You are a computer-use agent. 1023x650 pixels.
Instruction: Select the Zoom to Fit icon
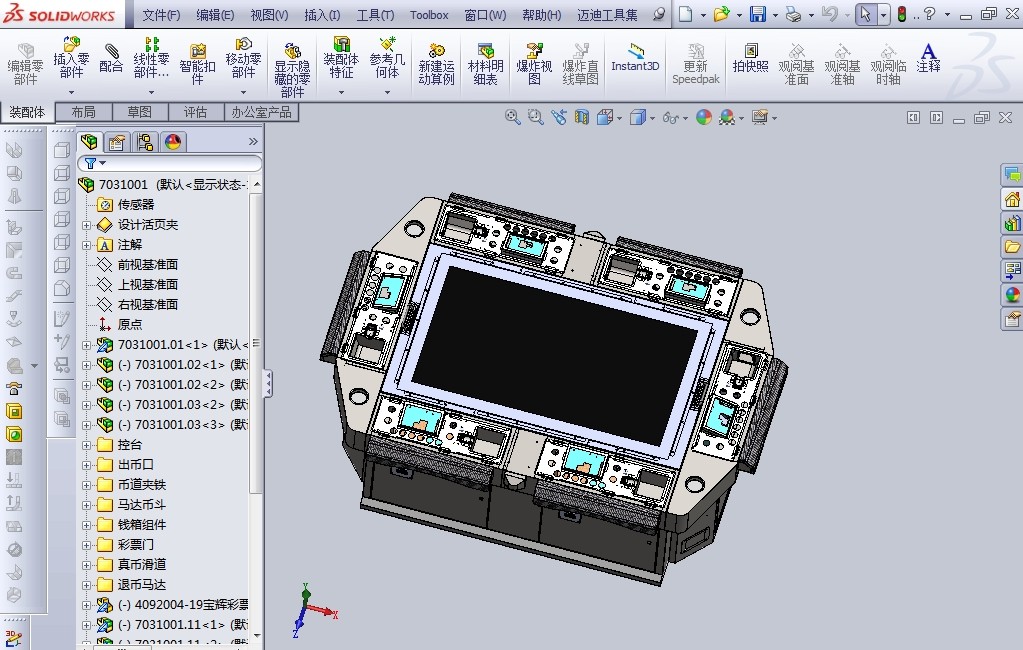[510, 117]
